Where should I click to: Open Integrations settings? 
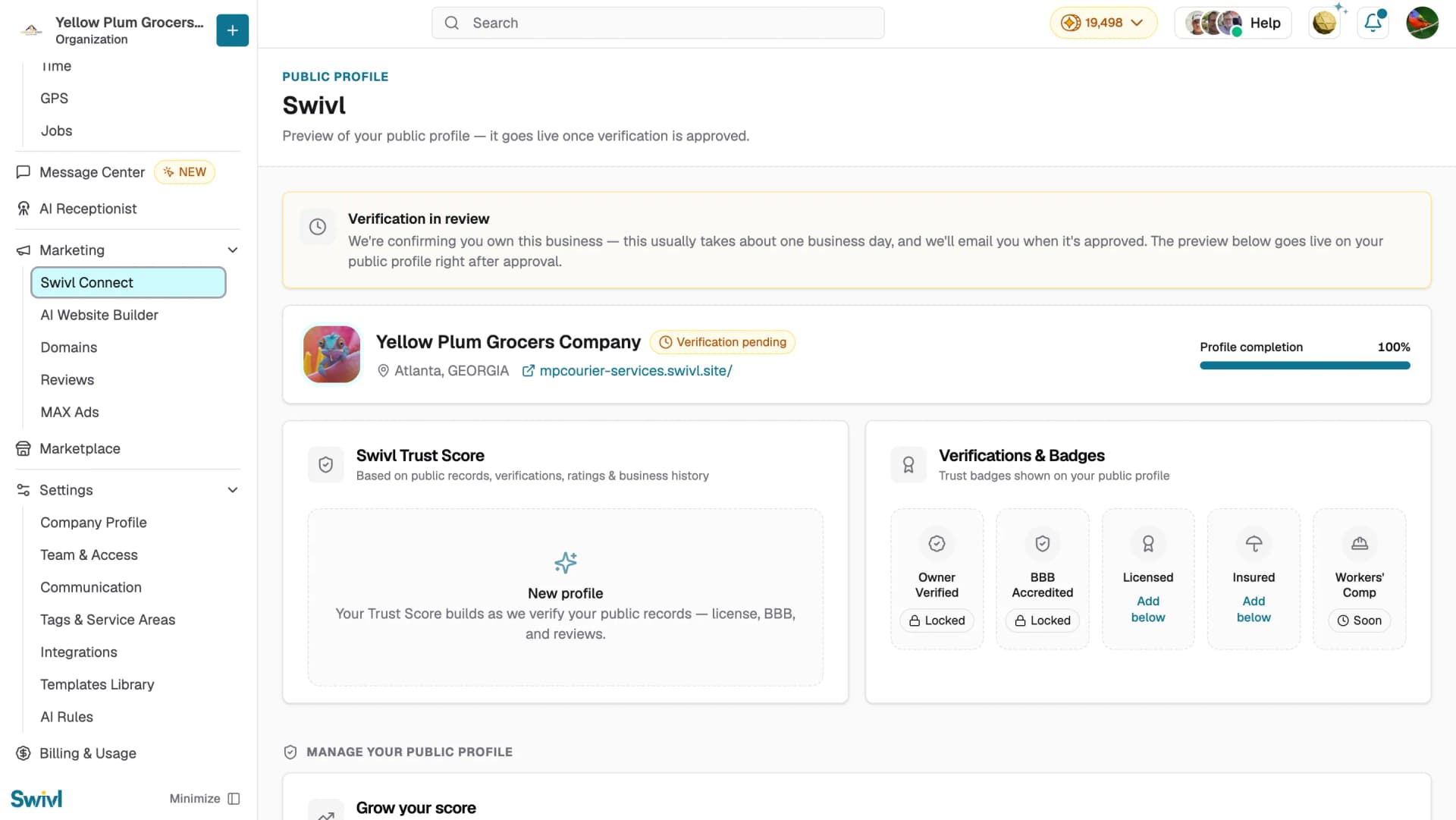coord(79,652)
